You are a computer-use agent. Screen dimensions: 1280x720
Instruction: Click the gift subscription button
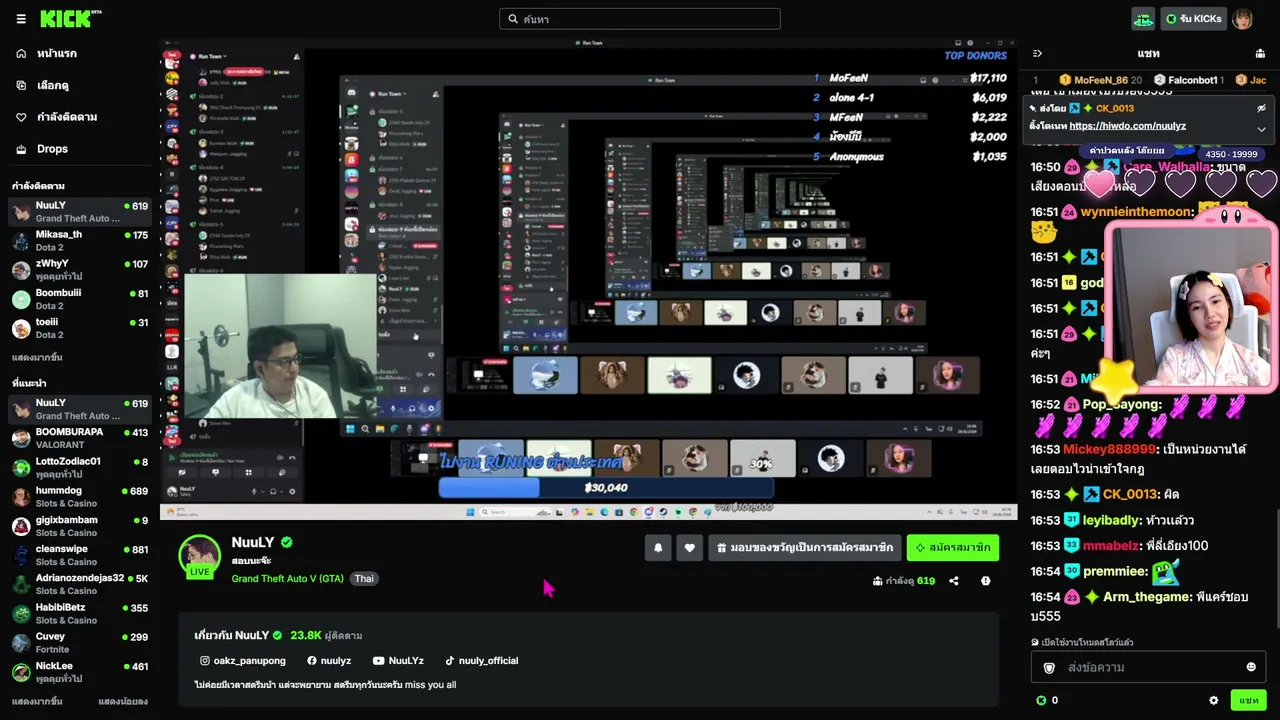(x=805, y=548)
